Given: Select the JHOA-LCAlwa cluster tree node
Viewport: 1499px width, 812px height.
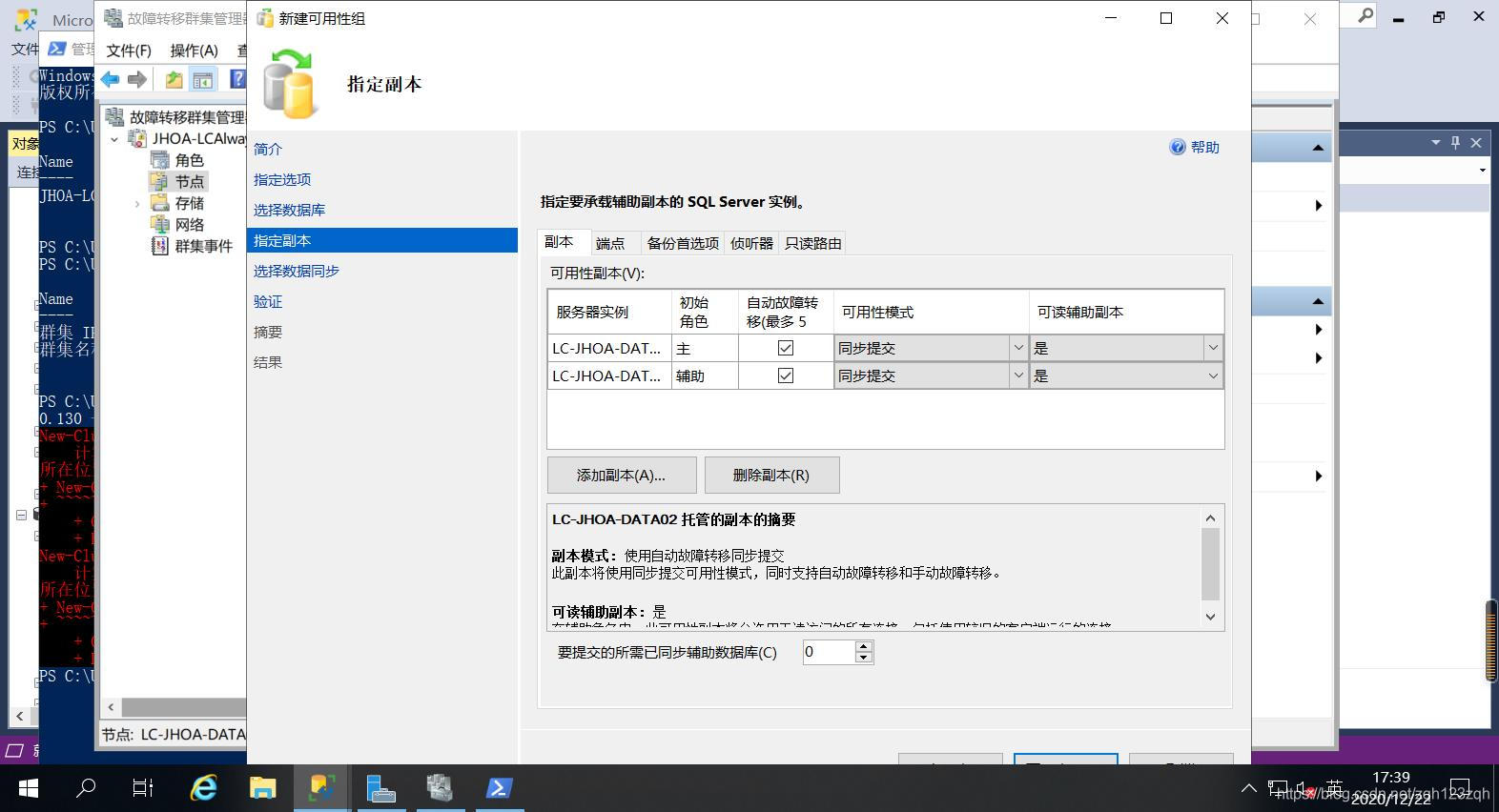Looking at the screenshot, I should pos(198,138).
